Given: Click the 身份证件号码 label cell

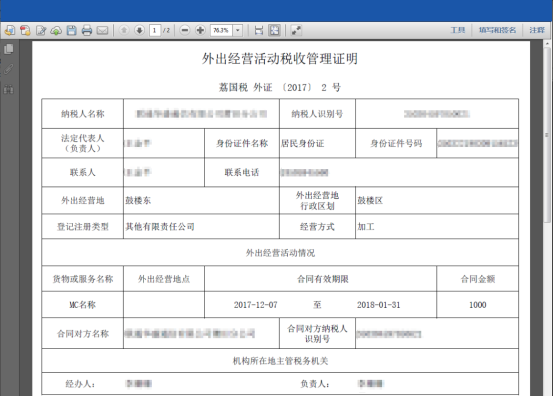Looking at the screenshot, I should 396,143.
